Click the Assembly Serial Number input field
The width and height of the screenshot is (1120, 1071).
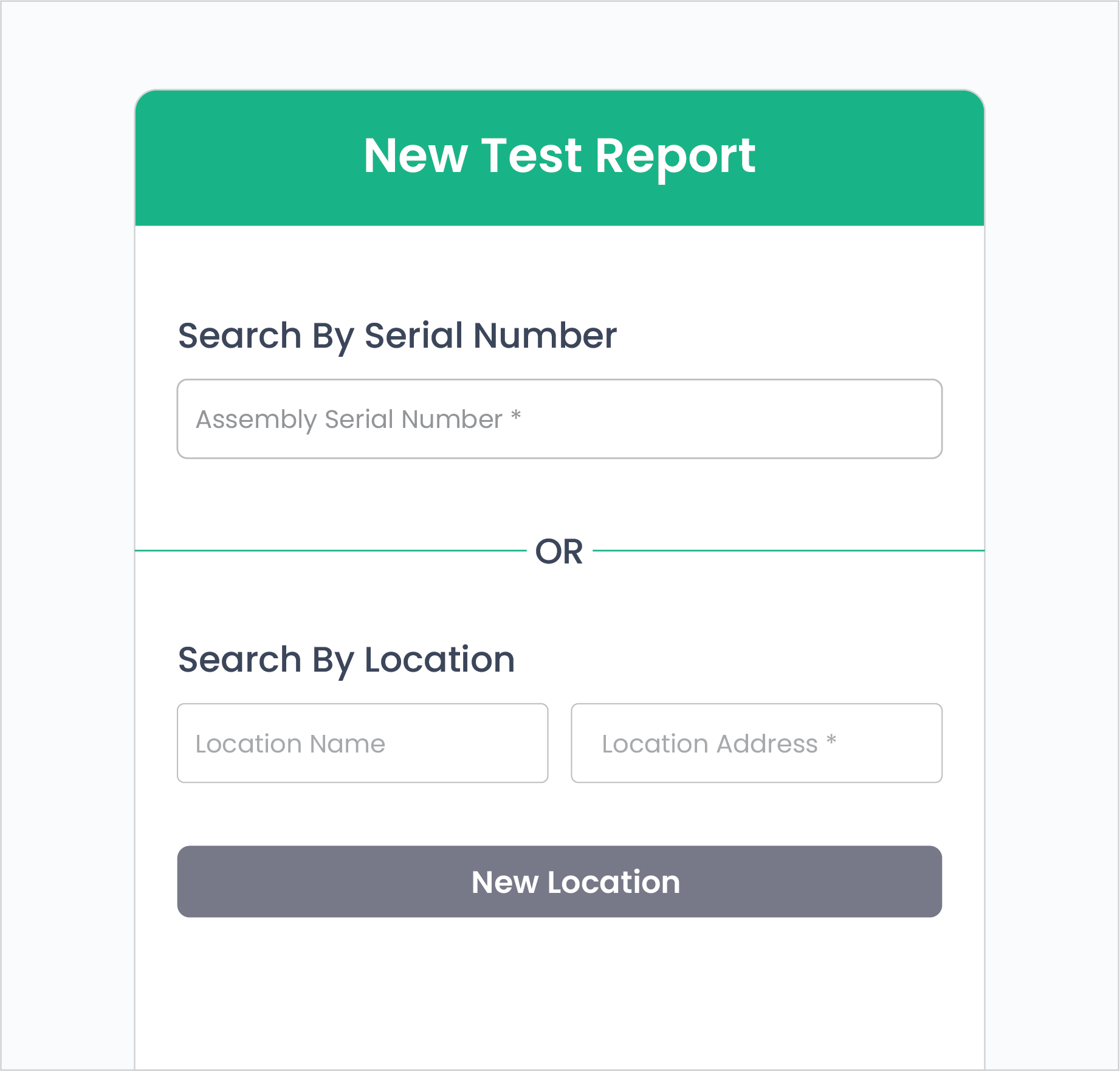pos(560,419)
